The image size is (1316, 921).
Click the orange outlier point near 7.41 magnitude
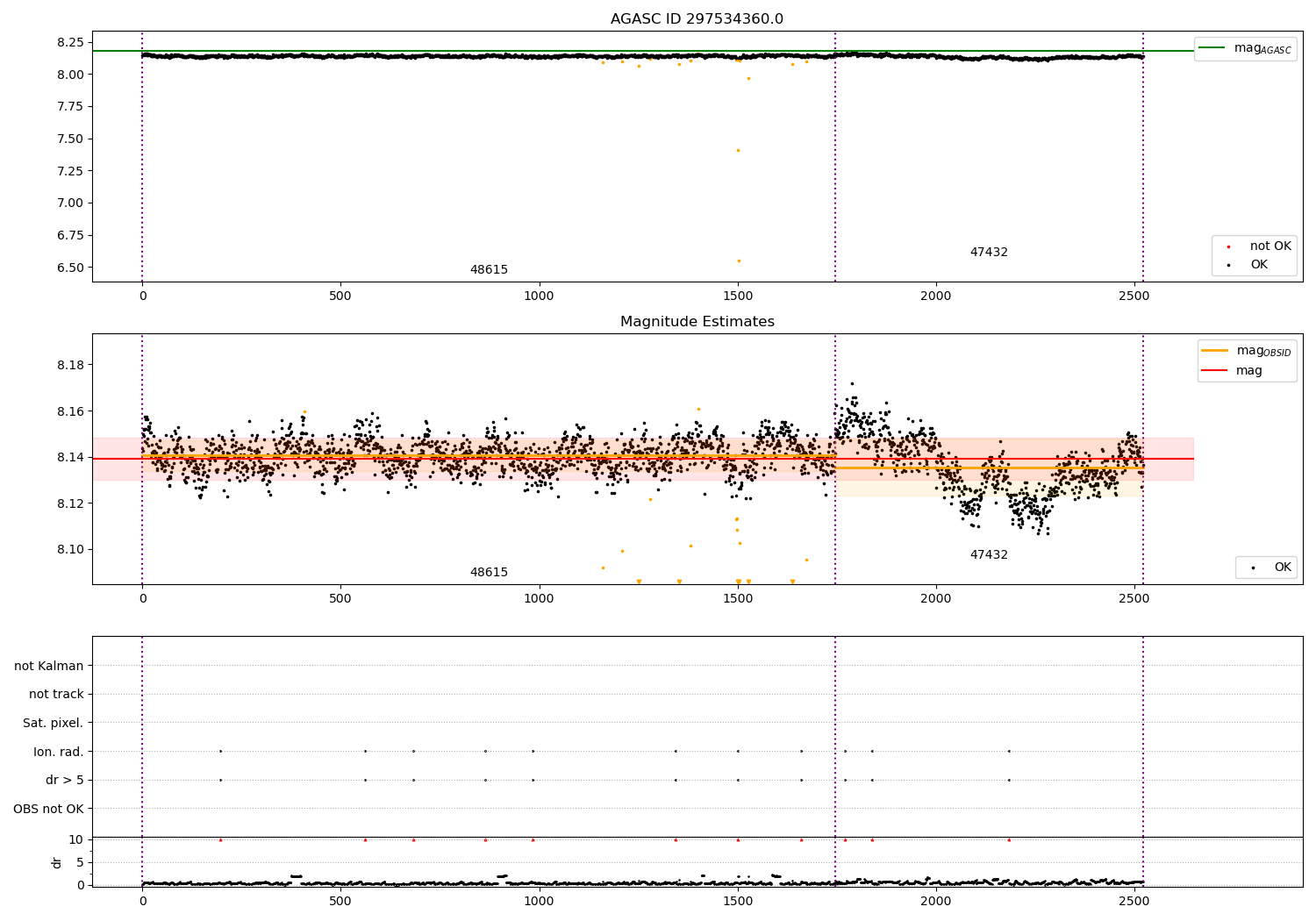(738, 150)
